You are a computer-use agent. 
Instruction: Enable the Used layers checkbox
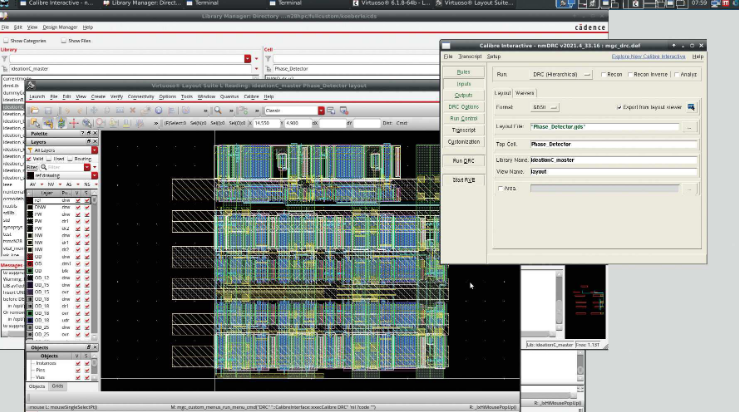coord(49,159)
